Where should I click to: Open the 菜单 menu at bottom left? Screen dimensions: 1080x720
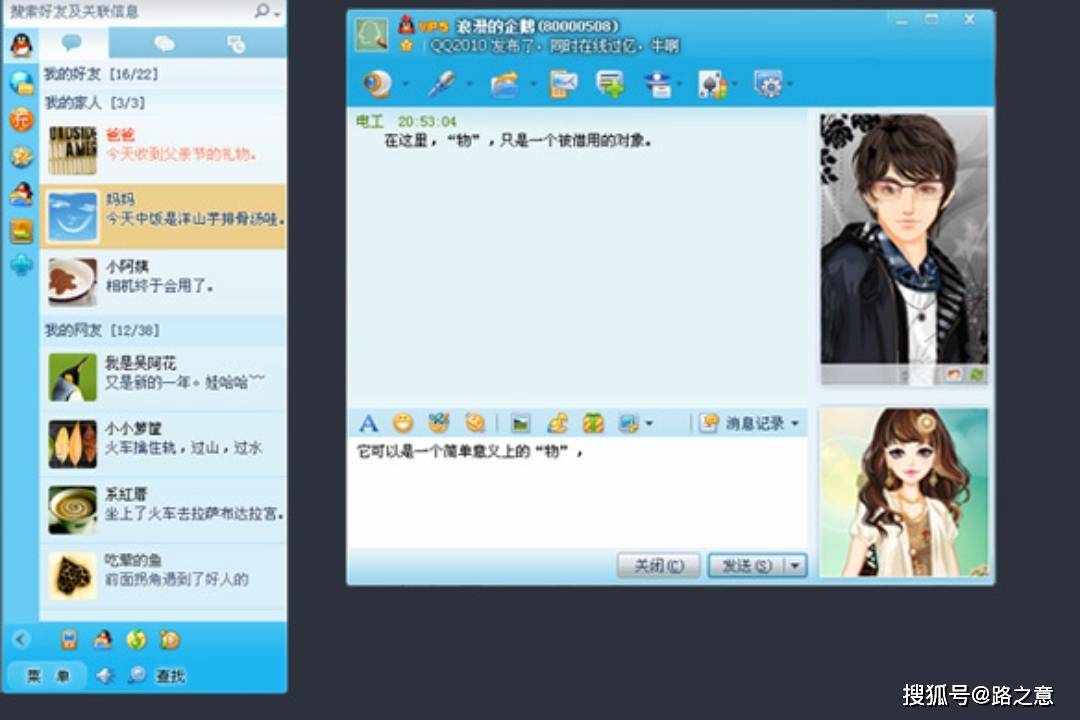point(45,675)
